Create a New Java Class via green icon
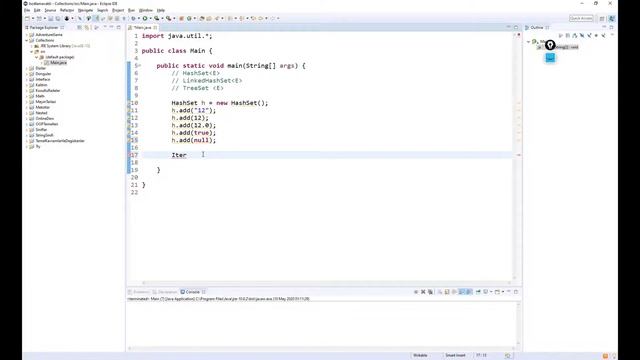This screenshot has height=360, width=640. tap(189, 18)
